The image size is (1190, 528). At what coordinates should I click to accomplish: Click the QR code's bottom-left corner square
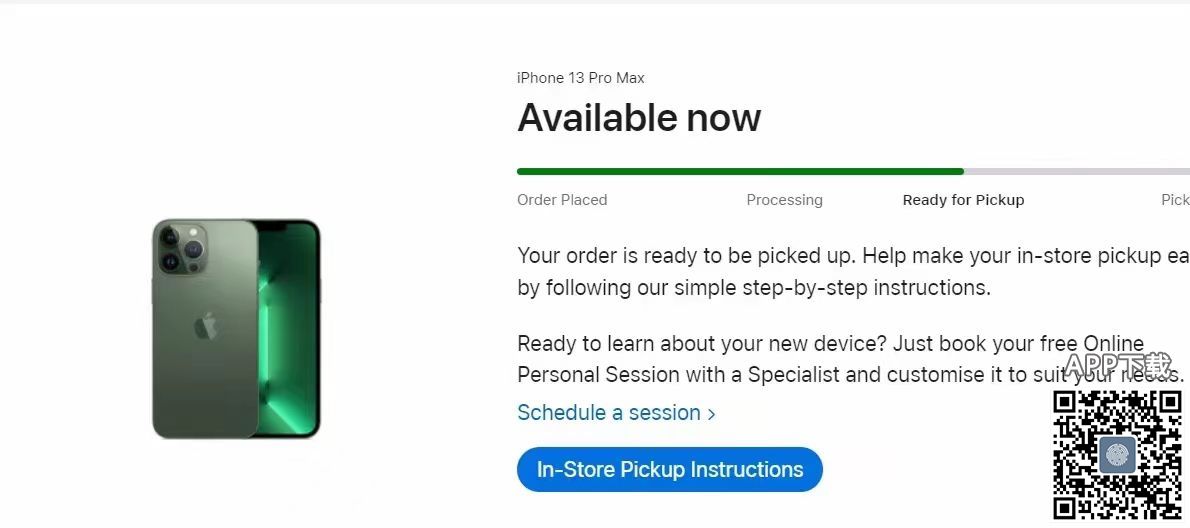(1064, 508)
